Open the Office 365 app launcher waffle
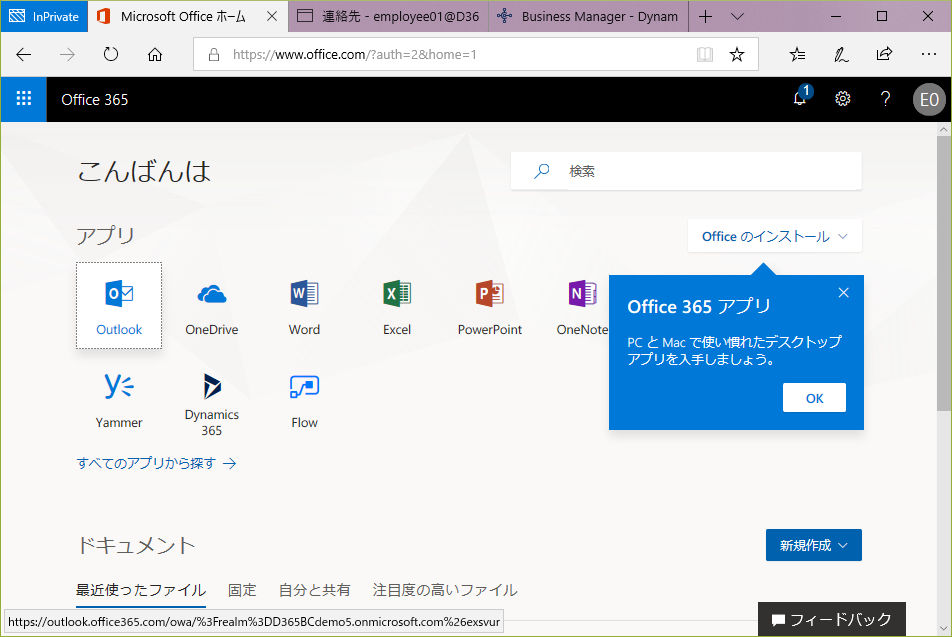The width and height of the screenshot is (952, 637). [24, 99]
